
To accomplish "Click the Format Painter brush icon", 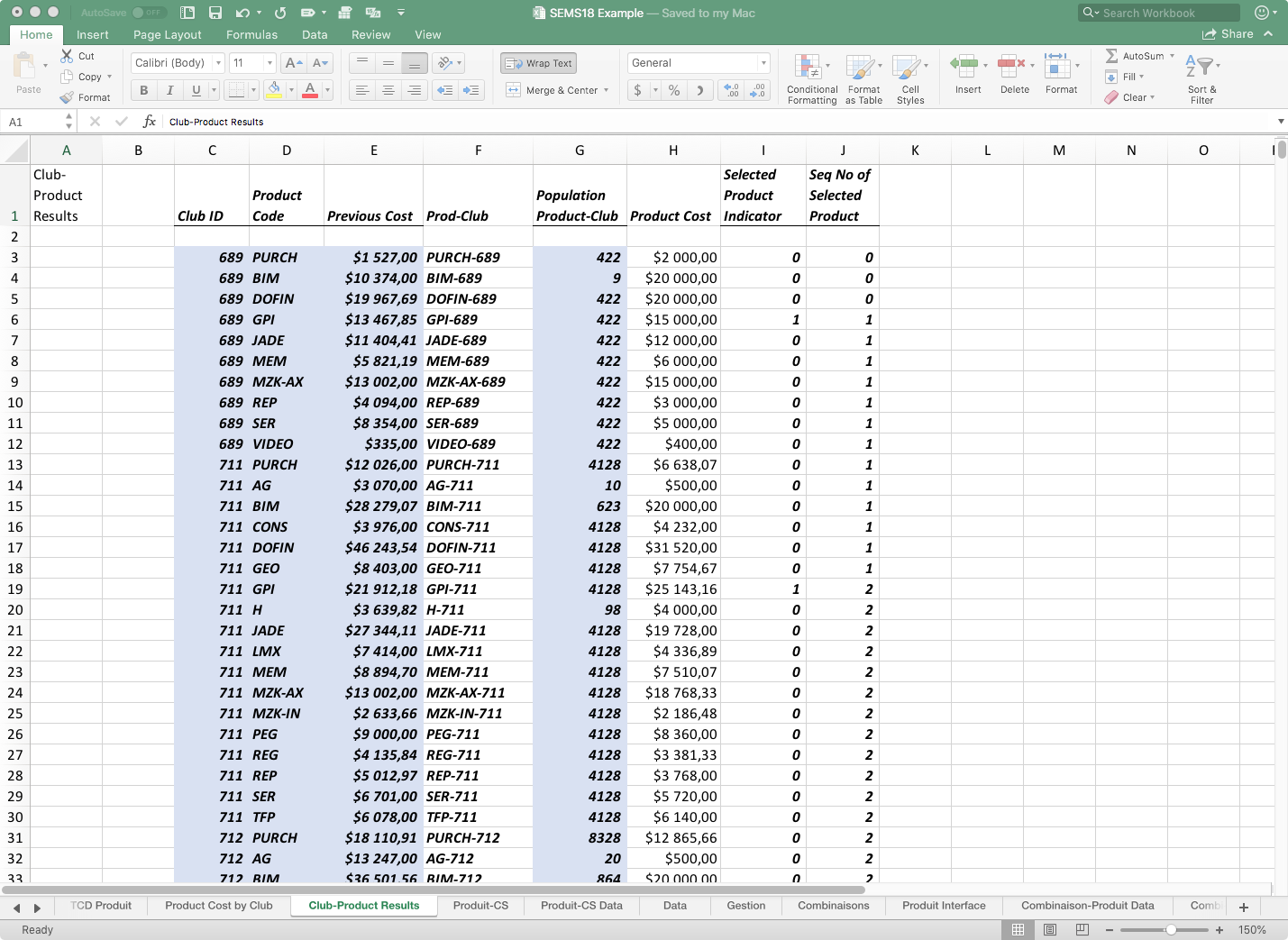I will (x=67, y=97).
